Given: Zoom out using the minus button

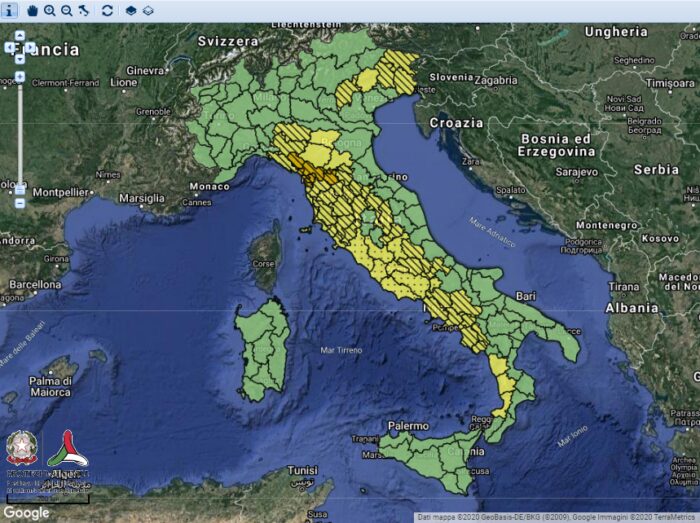Looking at the screenshot, I should (20, 203).
